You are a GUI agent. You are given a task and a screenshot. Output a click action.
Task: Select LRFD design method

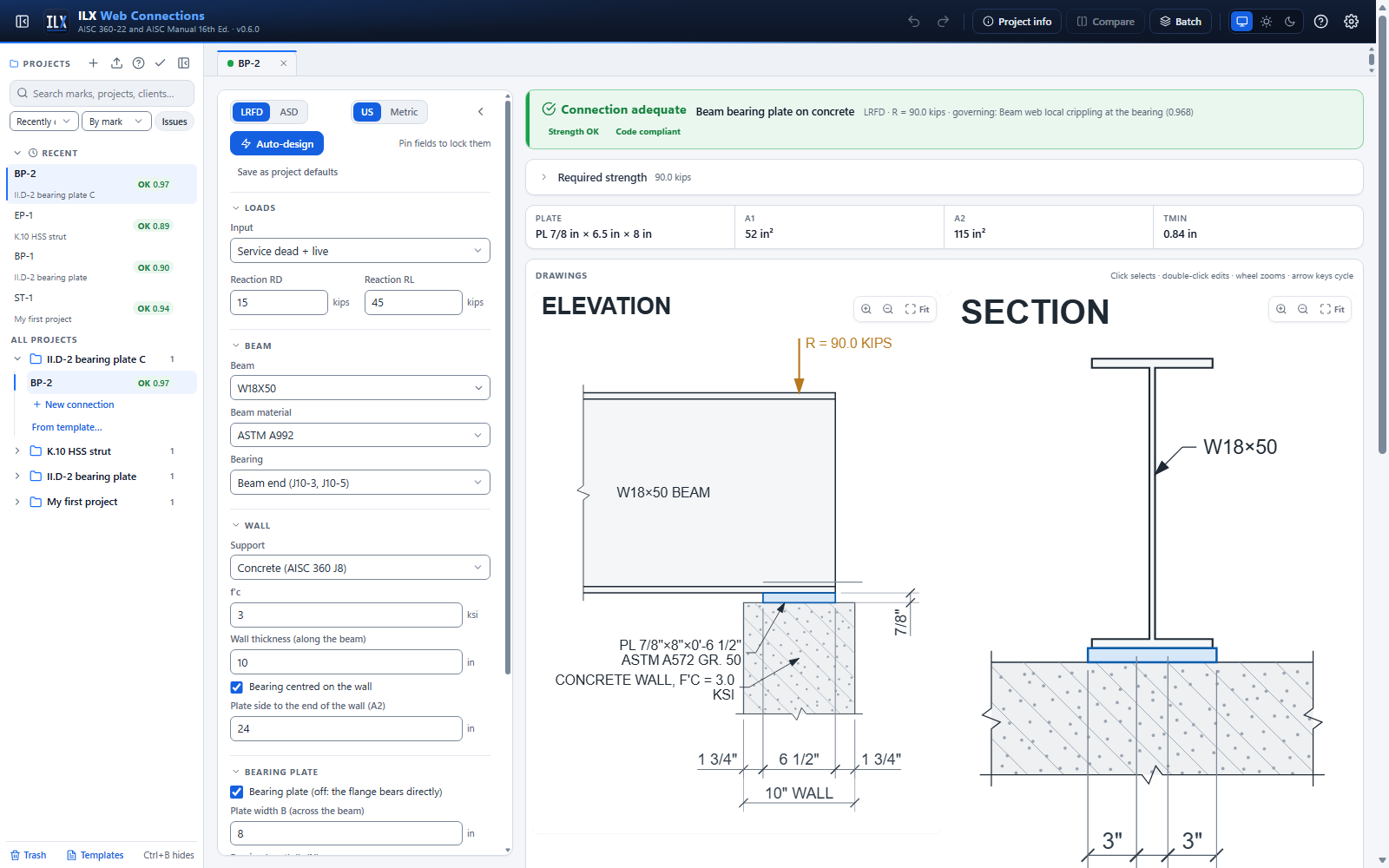pyautogui.click(x=252, y=112)
